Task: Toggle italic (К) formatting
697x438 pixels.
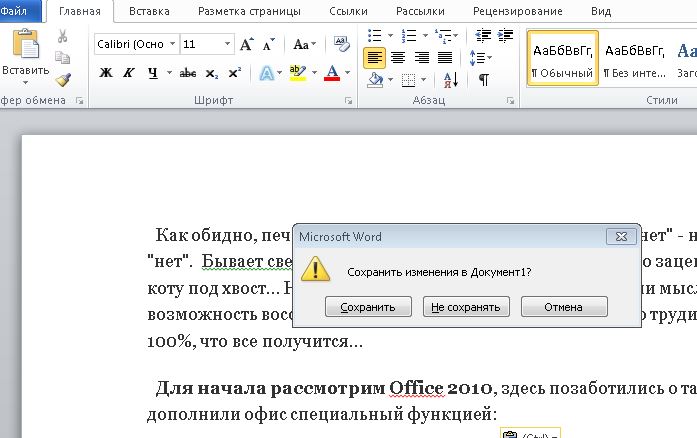Action: click(x=128, y=73)
